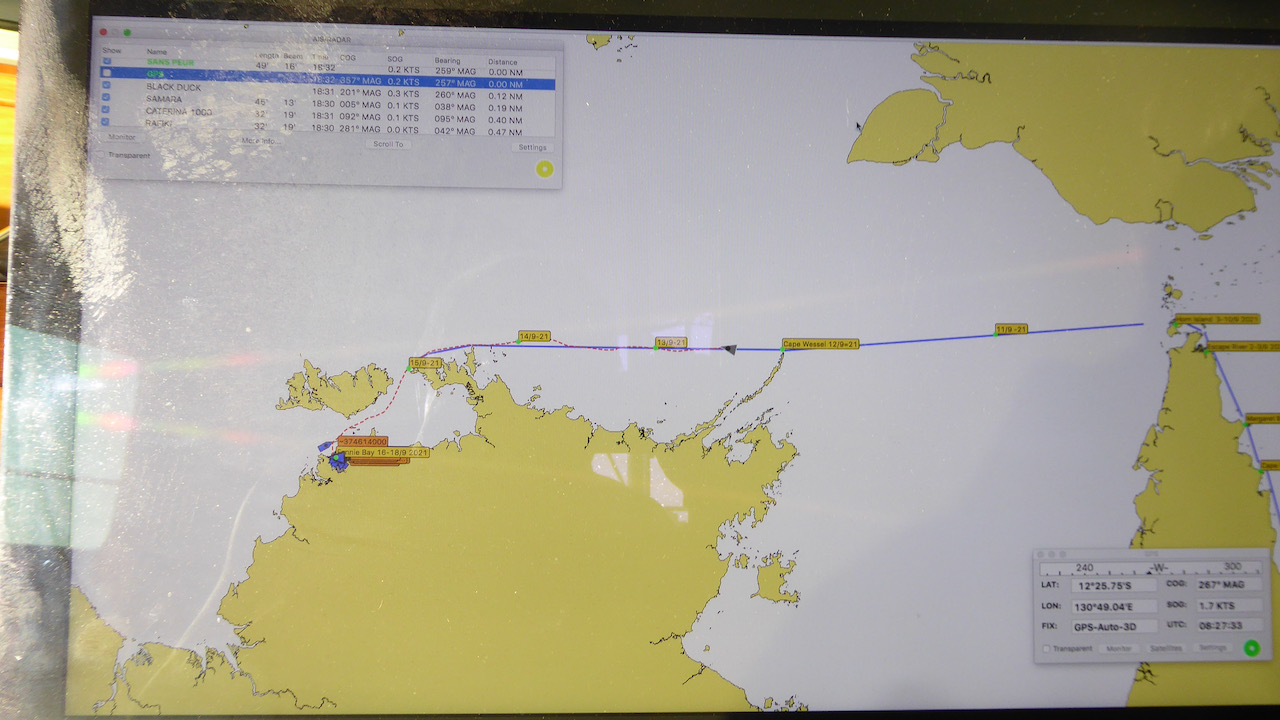
Task: Click the 11/9-21 waypoint label
Action: pos(1011,329)
